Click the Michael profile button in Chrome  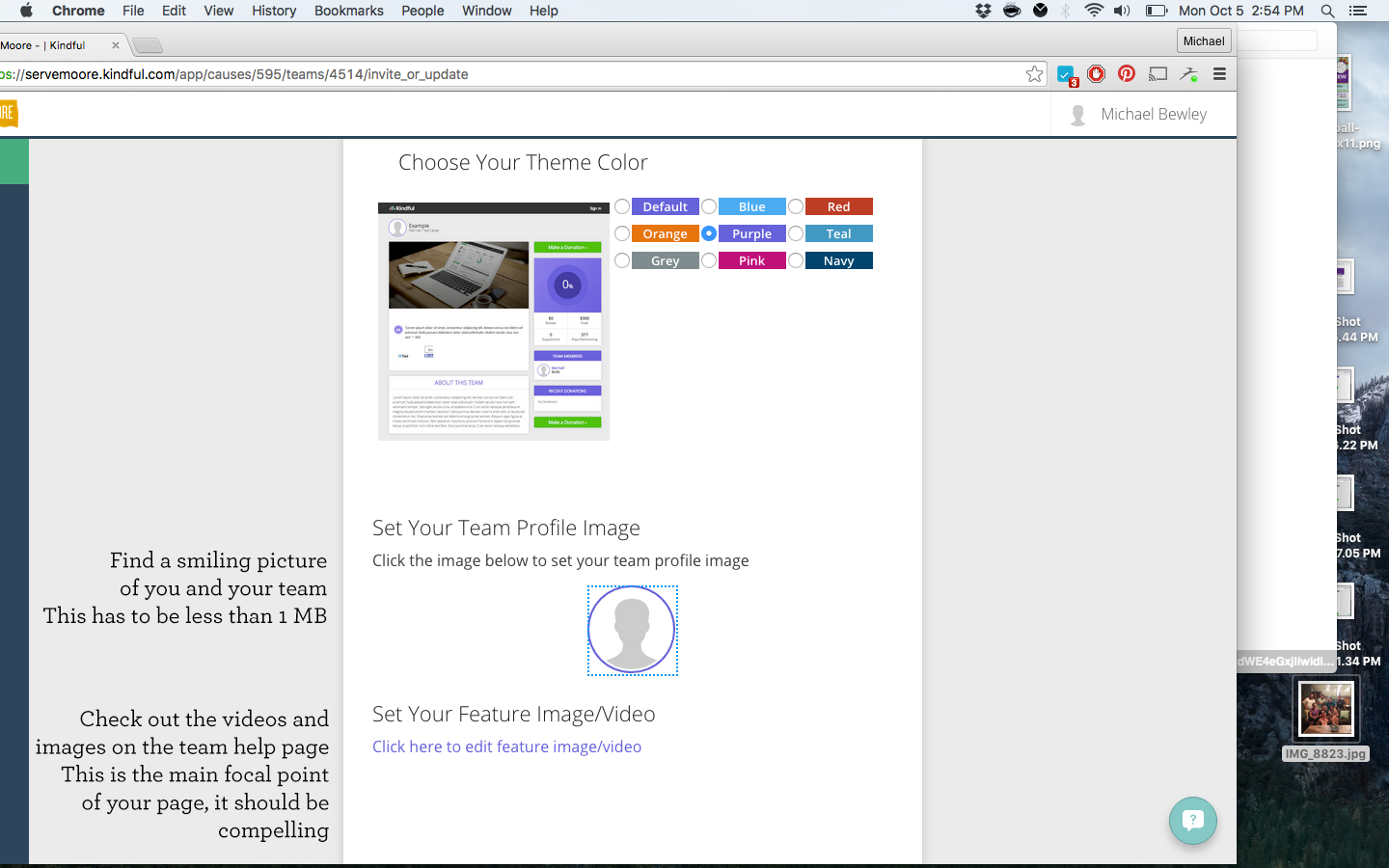[1204, 41]
